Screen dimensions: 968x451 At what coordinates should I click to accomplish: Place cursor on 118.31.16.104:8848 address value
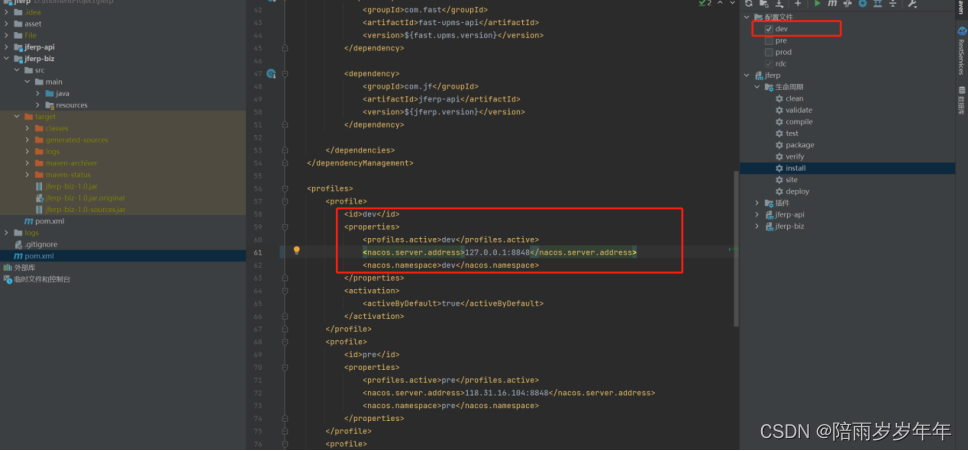point(506,393)
